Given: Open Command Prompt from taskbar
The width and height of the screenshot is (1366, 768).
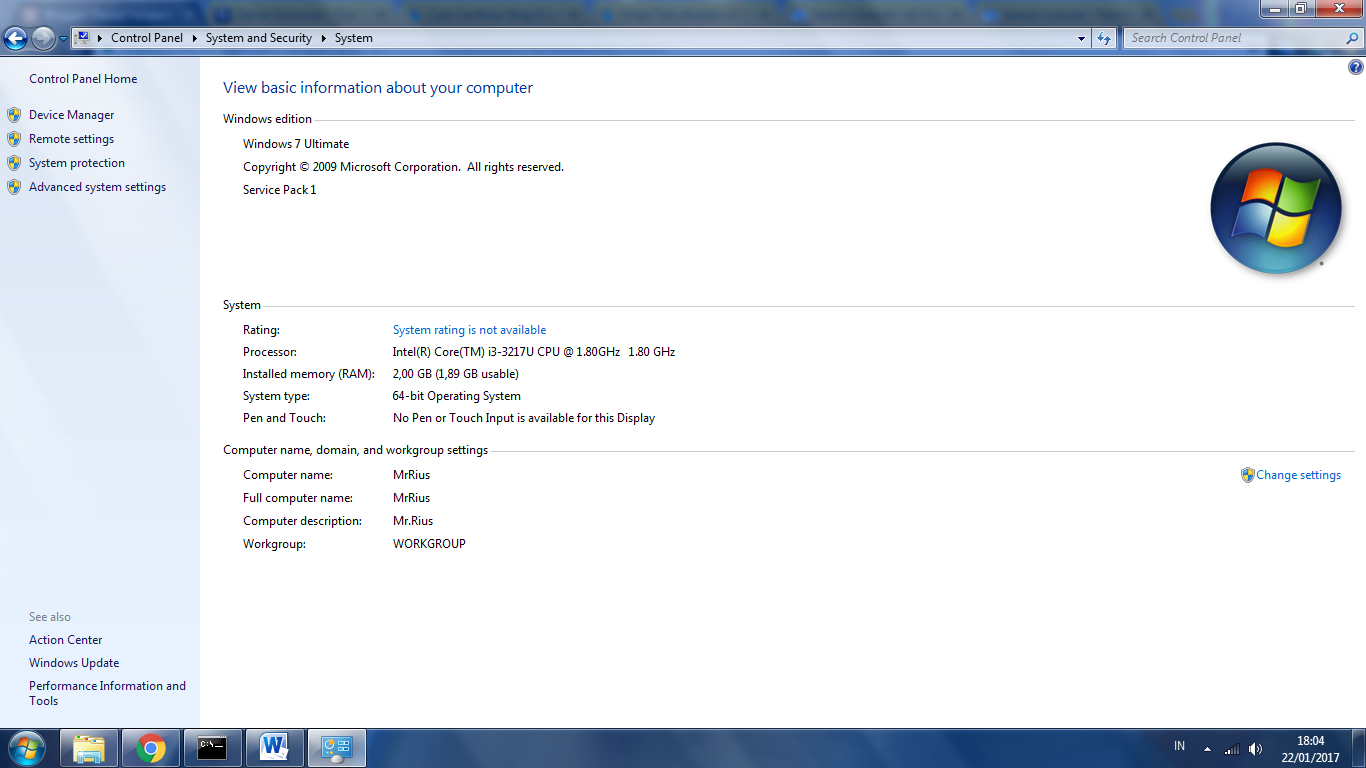Looking at the screenshot, I should tap(212, 748).
